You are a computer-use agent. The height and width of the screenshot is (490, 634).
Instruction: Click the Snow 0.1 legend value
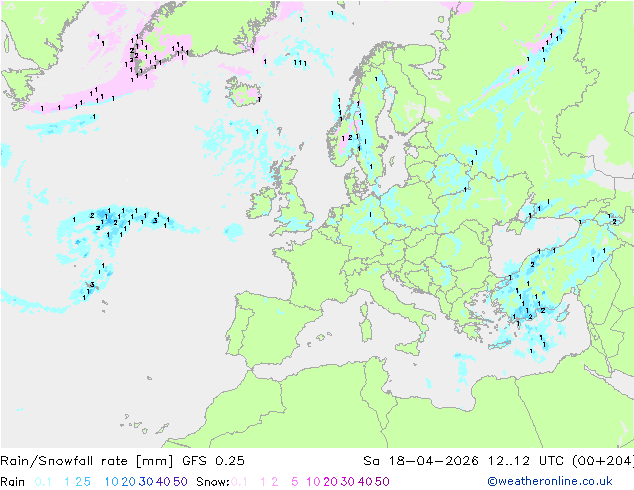[239, 482]
